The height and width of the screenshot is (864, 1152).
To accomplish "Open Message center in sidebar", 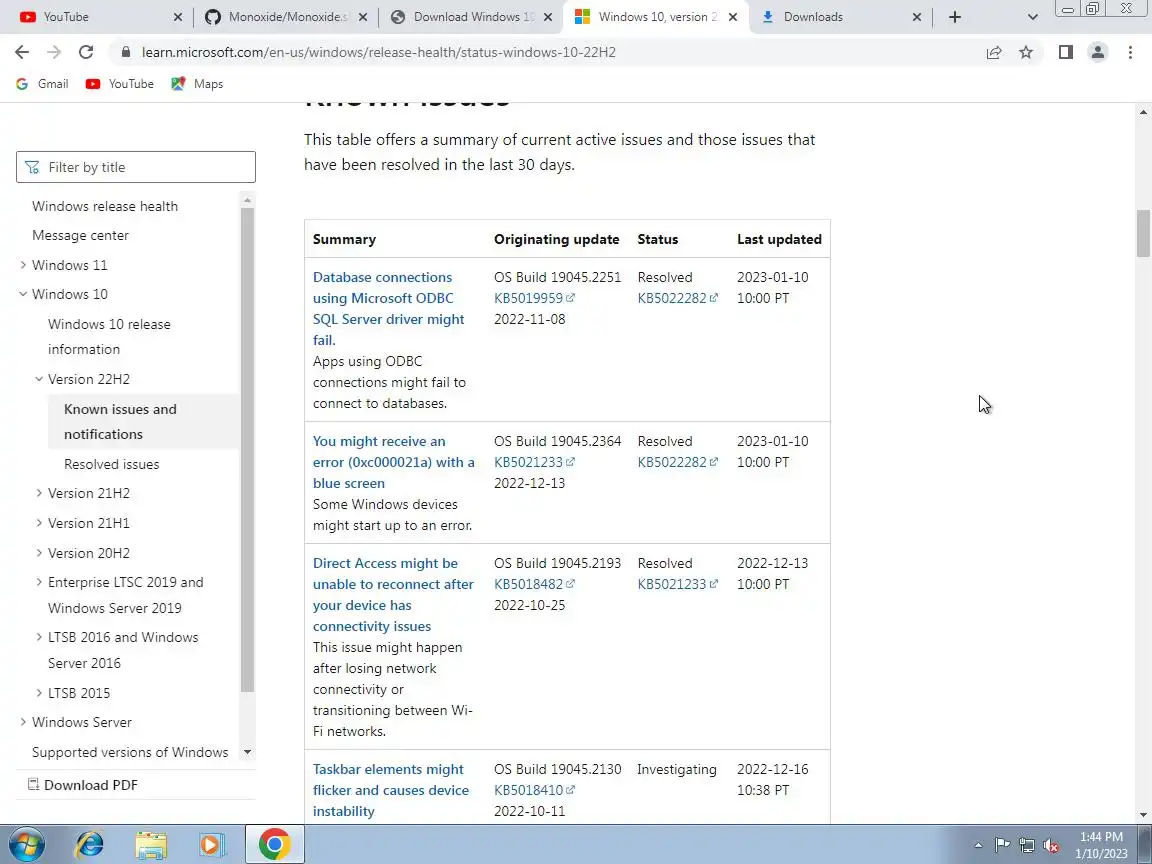I will click(80, 235).
